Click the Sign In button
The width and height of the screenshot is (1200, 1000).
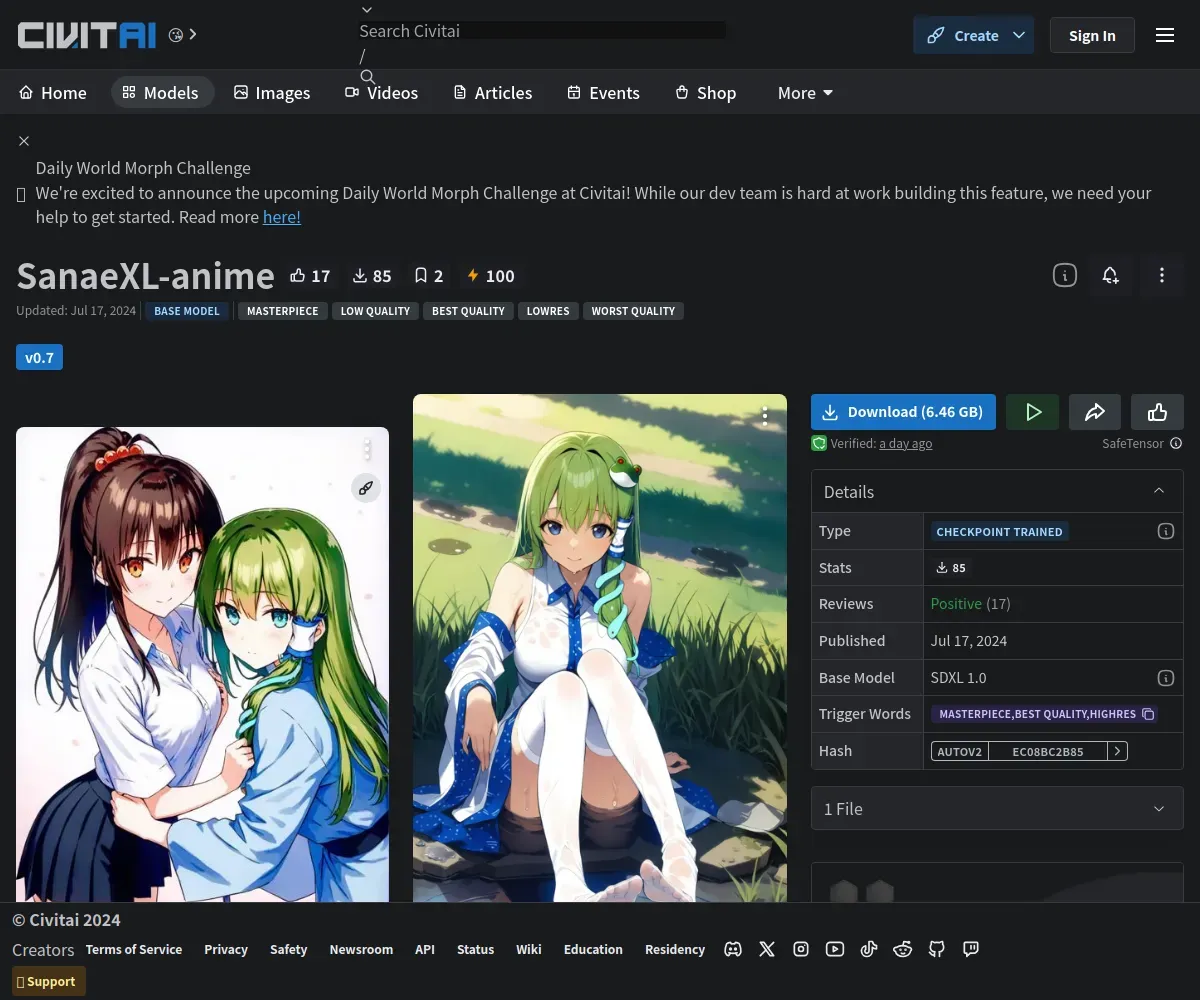click(1092, 35)
